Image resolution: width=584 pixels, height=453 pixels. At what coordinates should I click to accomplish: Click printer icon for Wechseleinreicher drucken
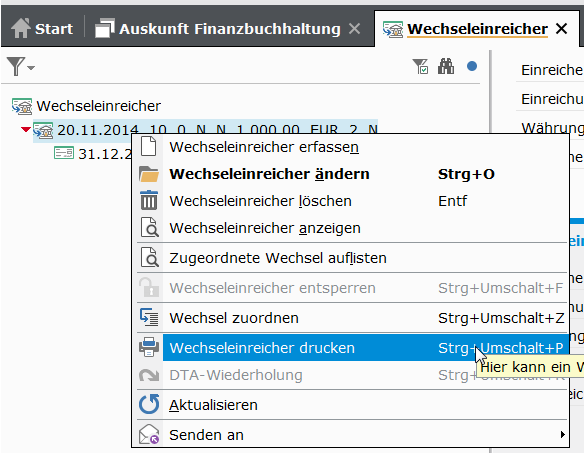click(149, 347)
